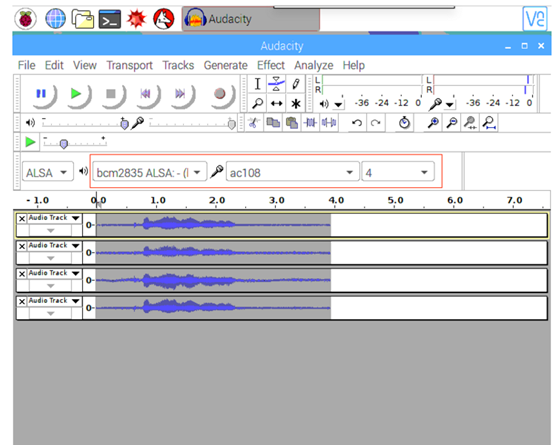Open the Effect menu
The width and height of the screenshot is (558, 447).
pos(271,65)
